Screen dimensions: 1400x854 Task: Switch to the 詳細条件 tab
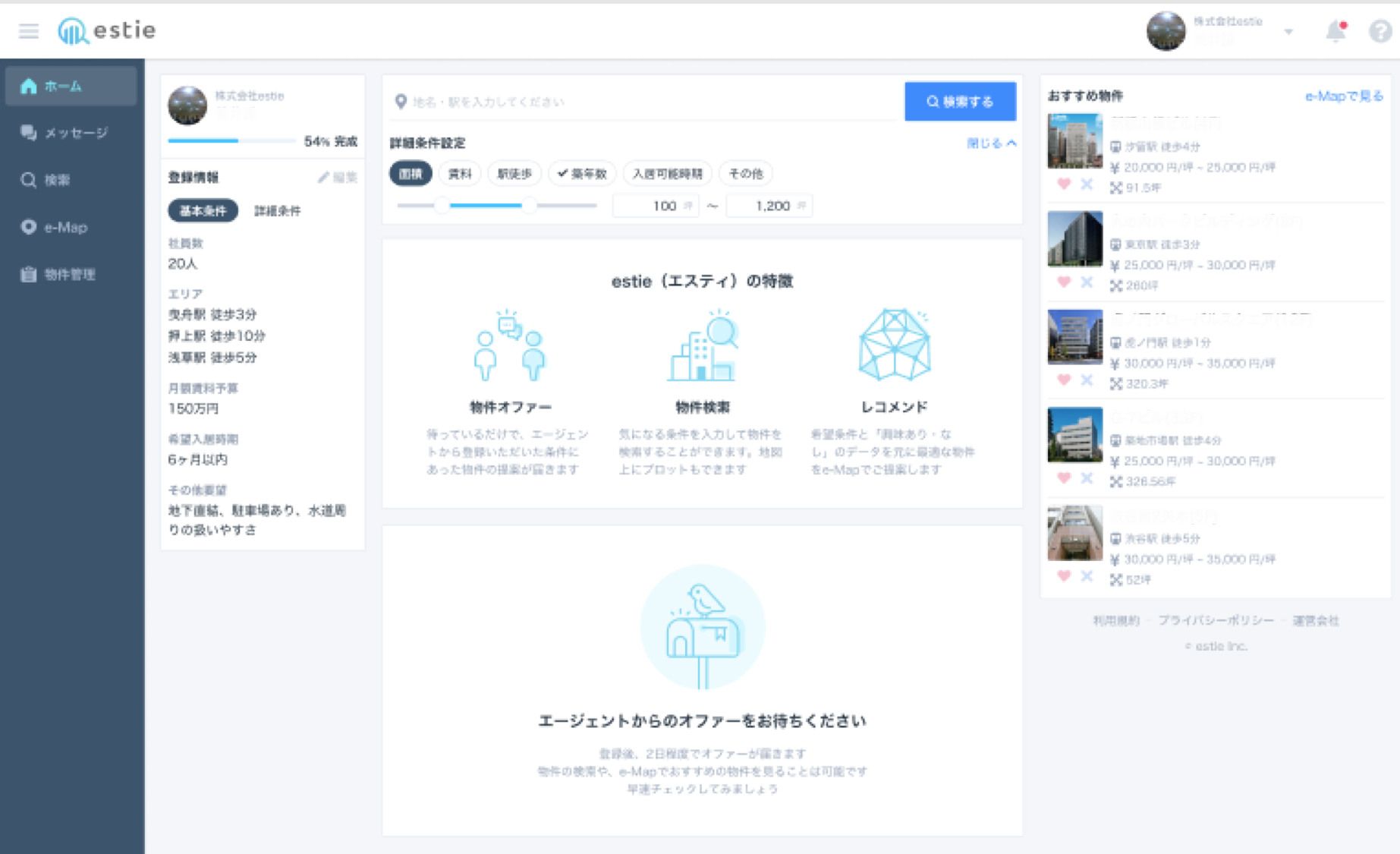277,210
